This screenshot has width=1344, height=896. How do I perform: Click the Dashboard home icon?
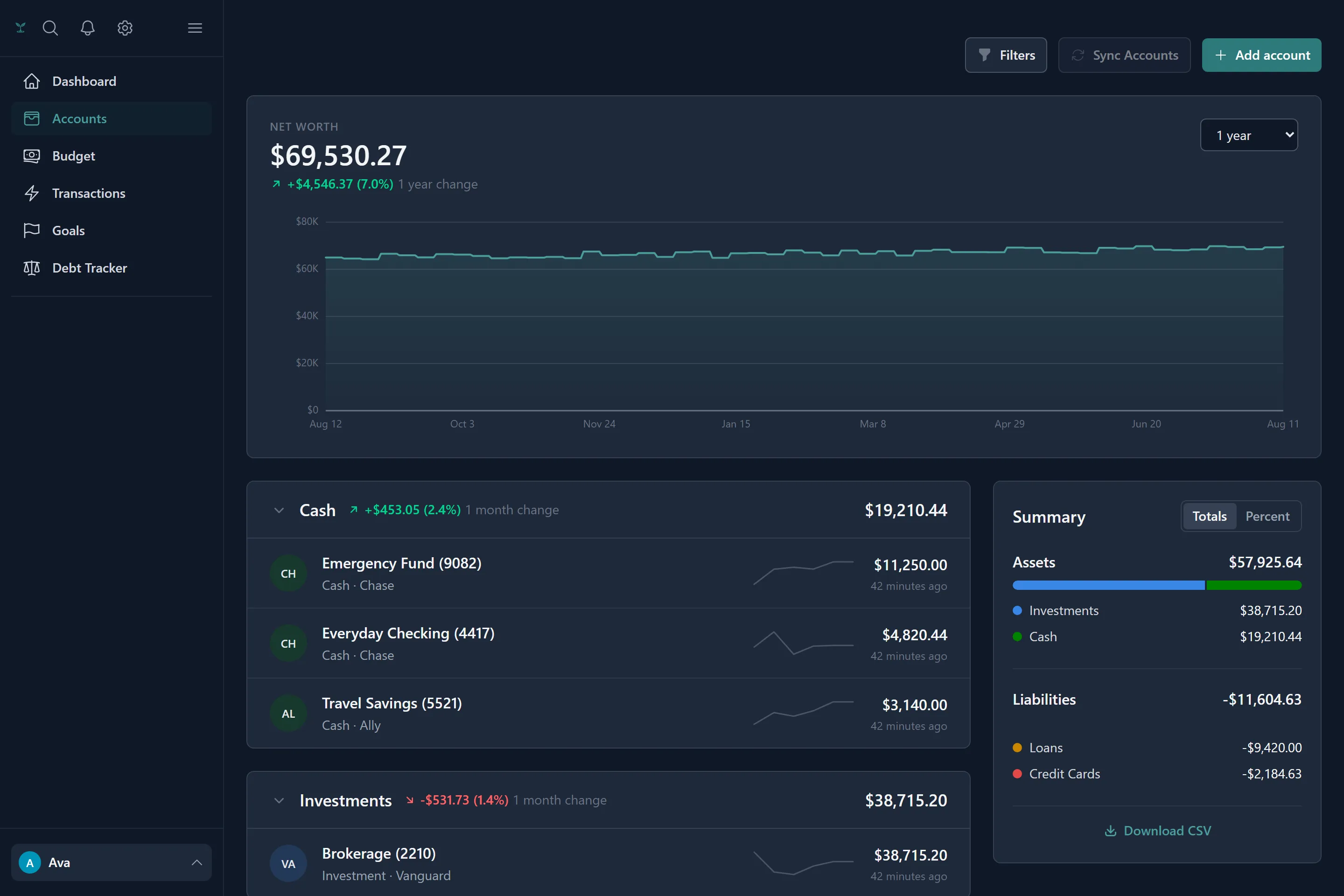pos(31,81)
